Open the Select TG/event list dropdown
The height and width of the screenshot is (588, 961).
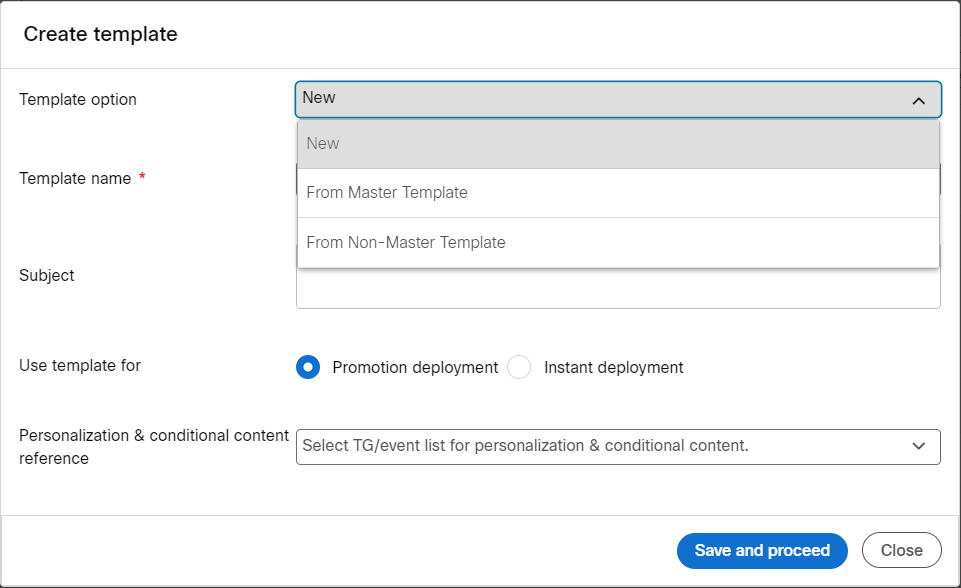click(x=618, y=447)
